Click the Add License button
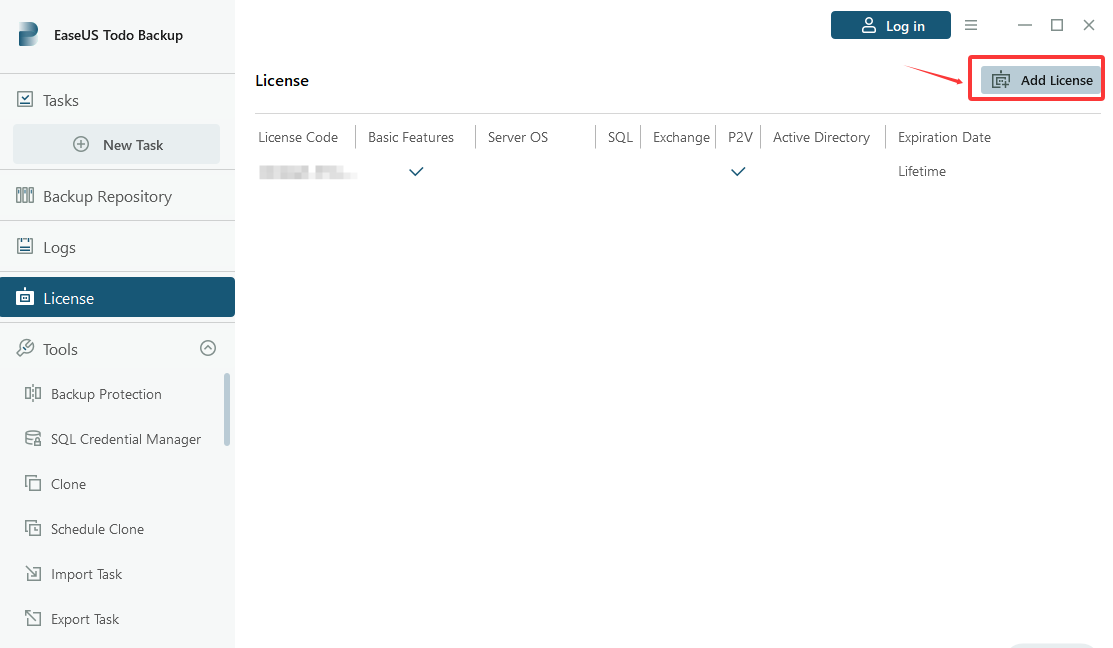Screen dimensions: 1113x648 point(1041,80)
